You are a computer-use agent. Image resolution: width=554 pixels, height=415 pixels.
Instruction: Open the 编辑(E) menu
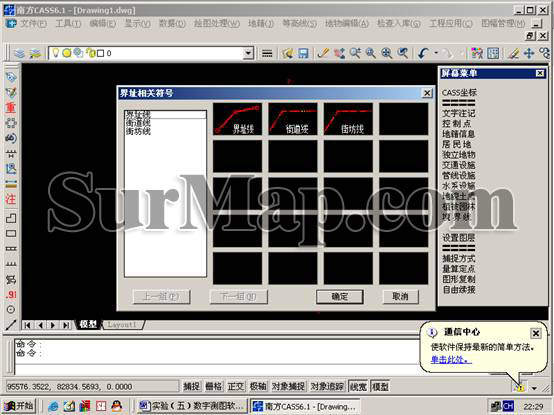click(102, 24)
